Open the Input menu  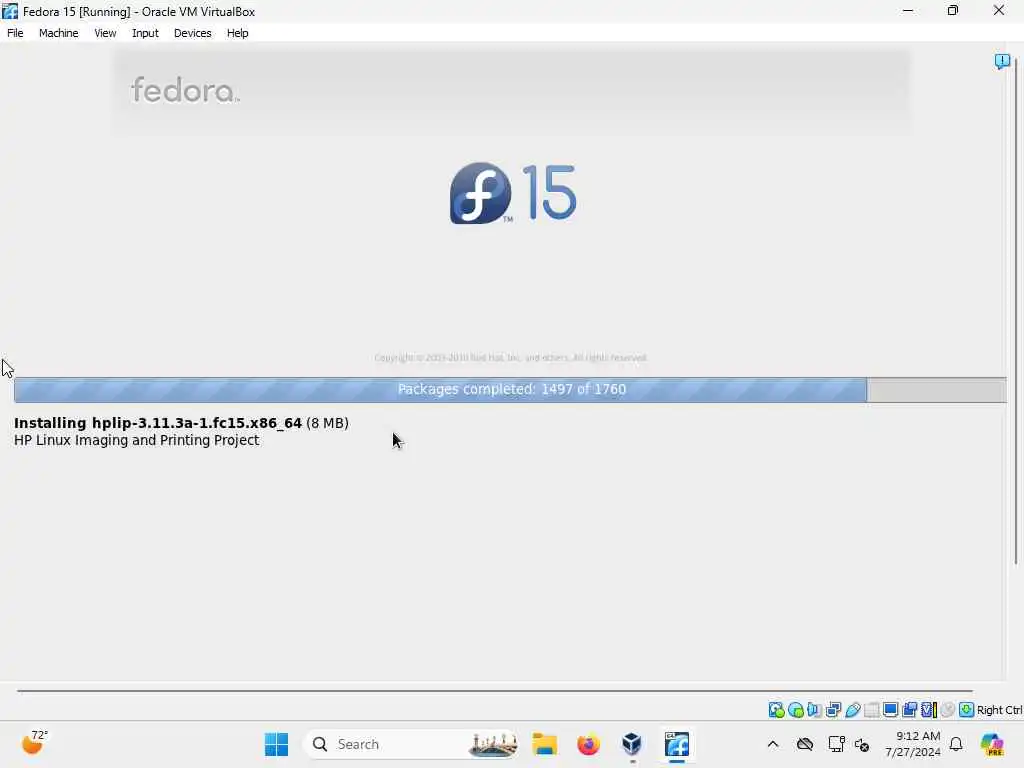(x=145, y=33)
